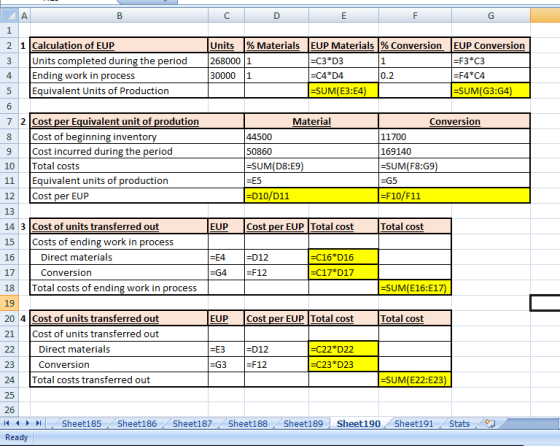
Task: Click 'Total costs transferred out' label cell
Action: pyautogui.click(x=119, y=380)
